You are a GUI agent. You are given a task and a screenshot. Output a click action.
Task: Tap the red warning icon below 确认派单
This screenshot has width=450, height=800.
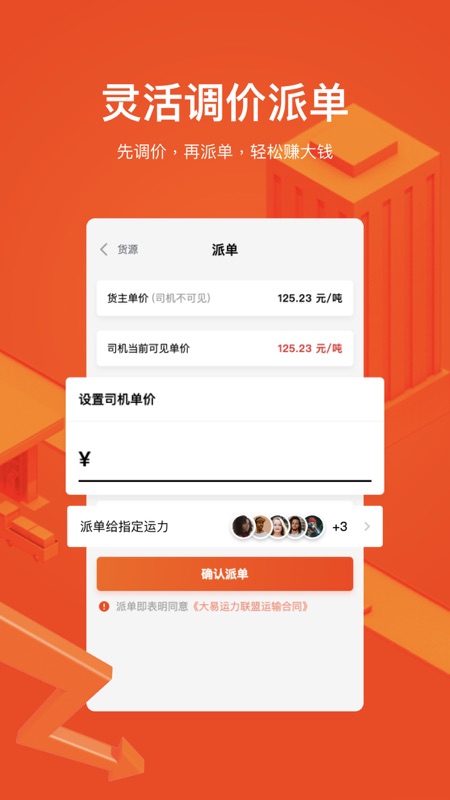coord(104,606)
